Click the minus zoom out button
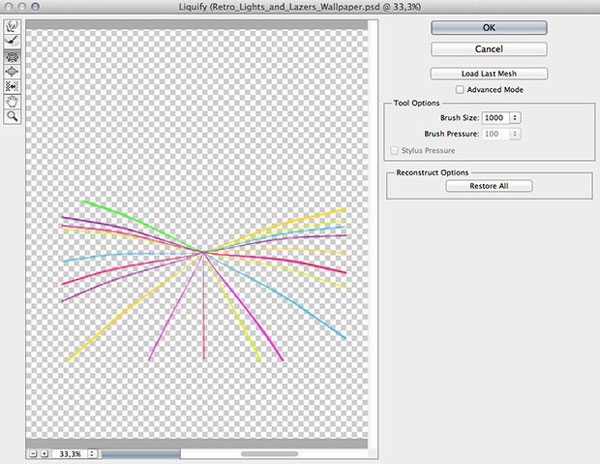 pyautogui.click(x=33, y=453)
